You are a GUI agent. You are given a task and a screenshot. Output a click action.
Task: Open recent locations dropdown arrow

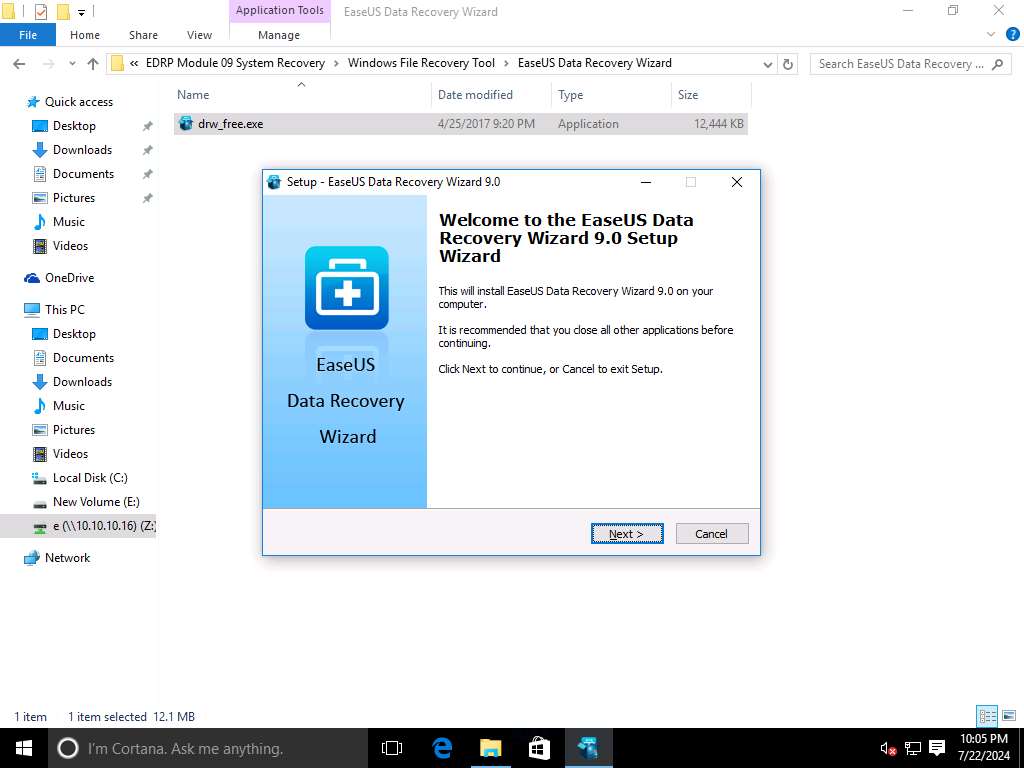pyautogui.click(x=72, y=63)
